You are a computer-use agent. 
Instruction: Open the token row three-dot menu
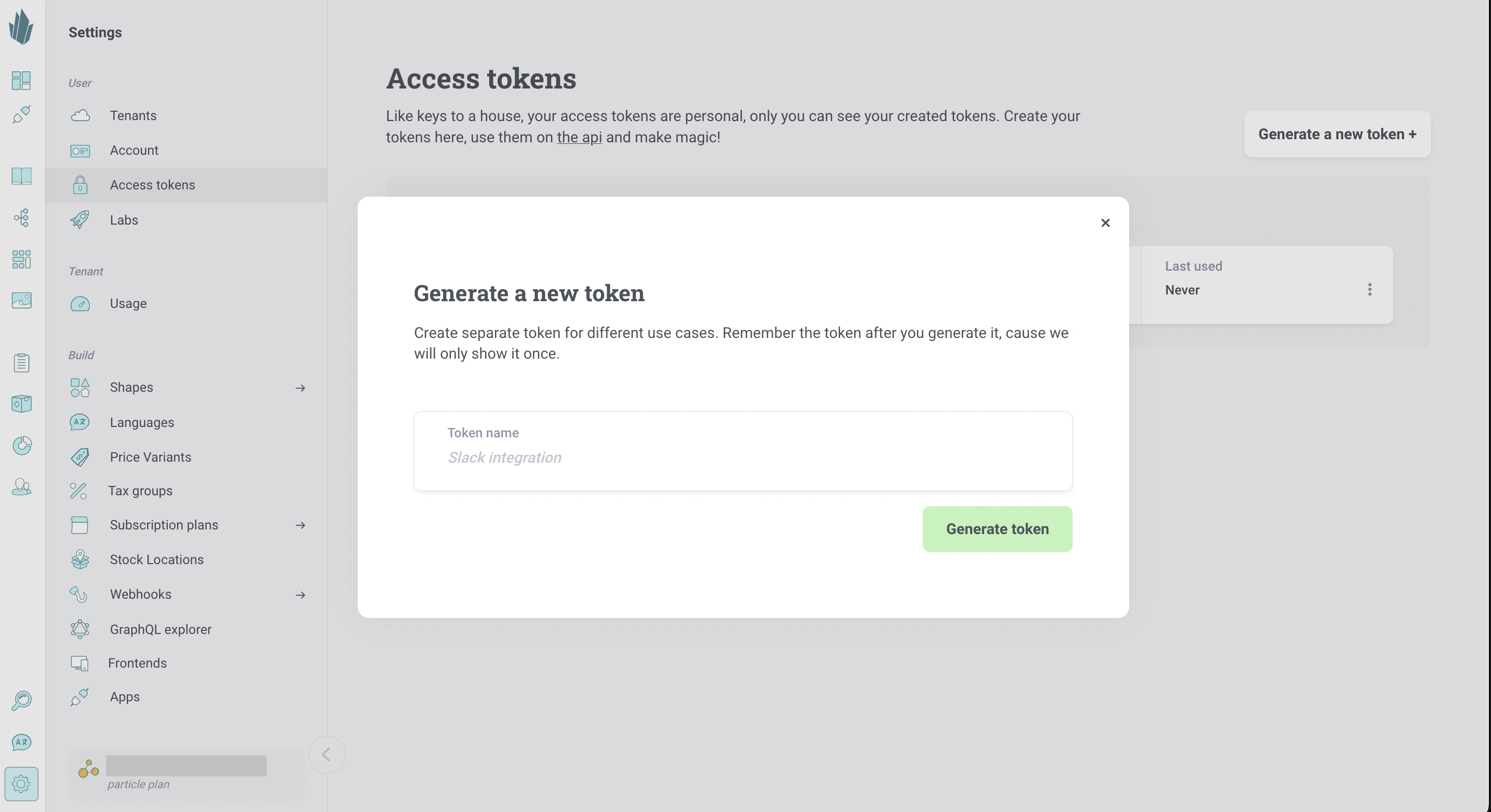coord(1369,289)
